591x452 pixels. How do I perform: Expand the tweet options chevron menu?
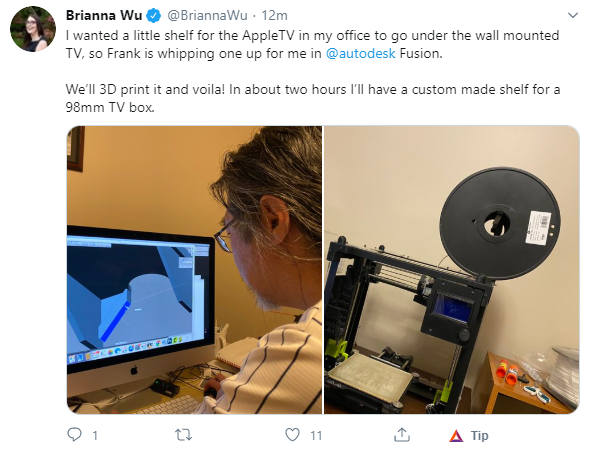pos(573,15)
